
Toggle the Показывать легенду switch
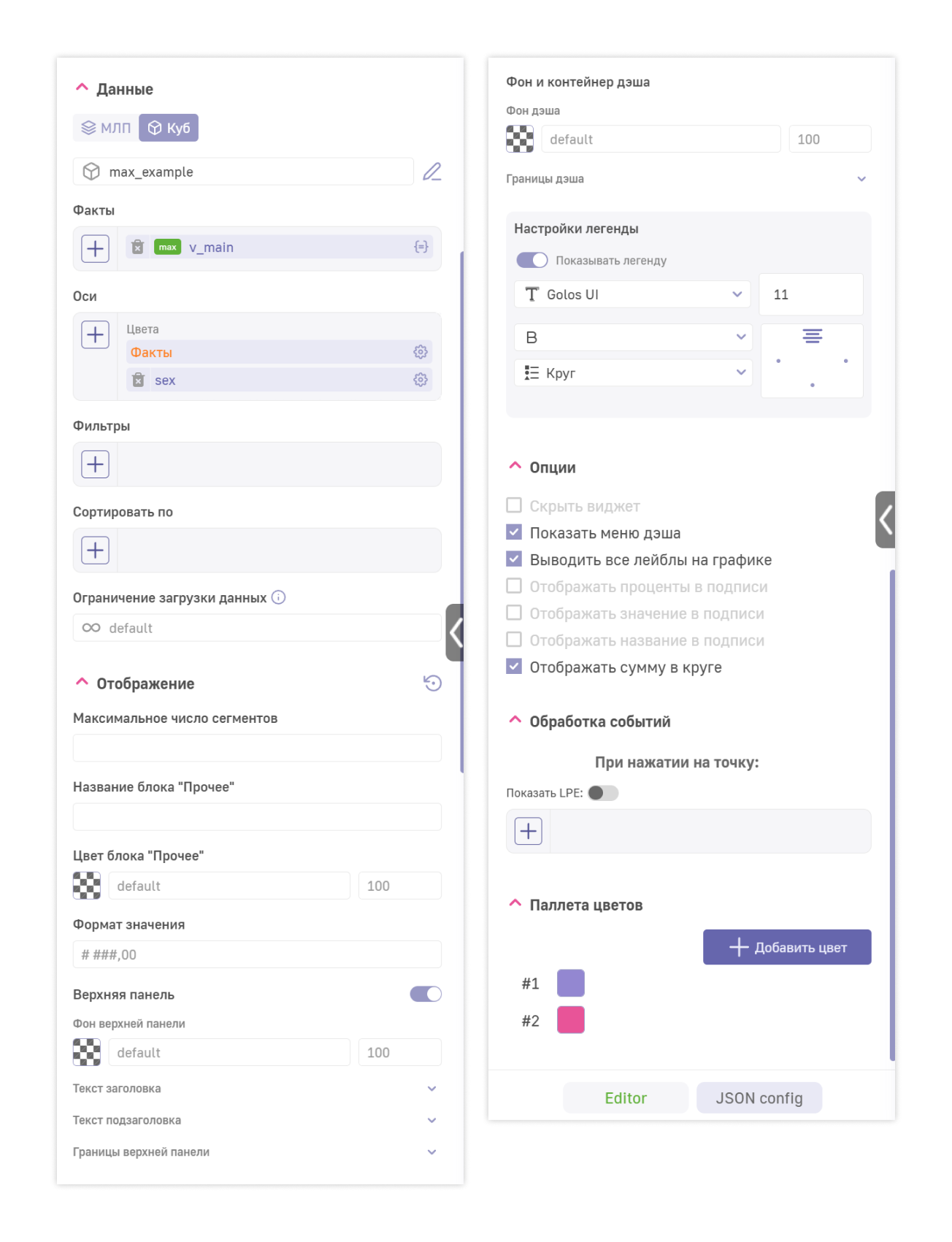531,261
